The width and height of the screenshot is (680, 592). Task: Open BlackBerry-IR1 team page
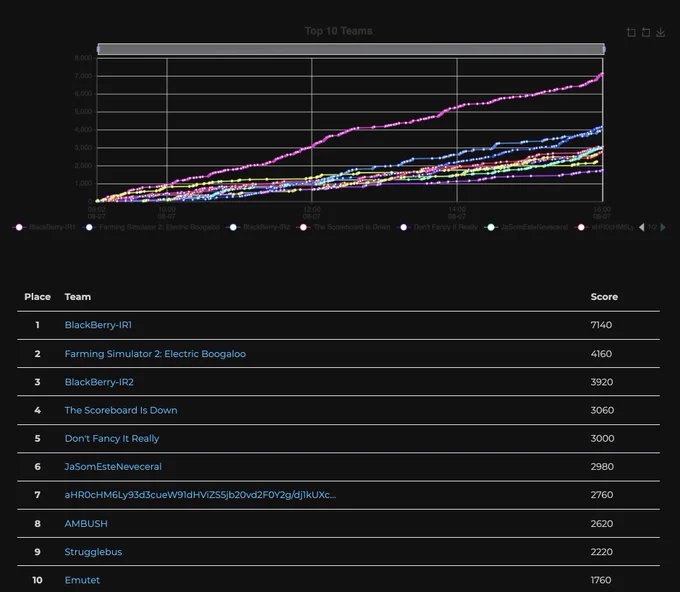[x=98, y=325]
